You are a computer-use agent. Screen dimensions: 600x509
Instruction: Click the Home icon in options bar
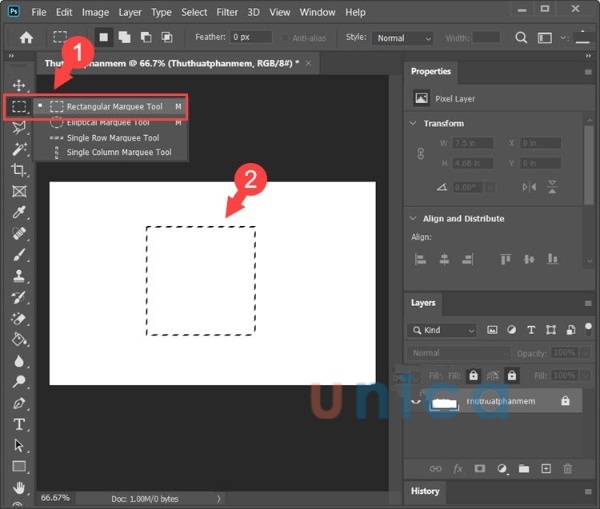click(26, 38)
